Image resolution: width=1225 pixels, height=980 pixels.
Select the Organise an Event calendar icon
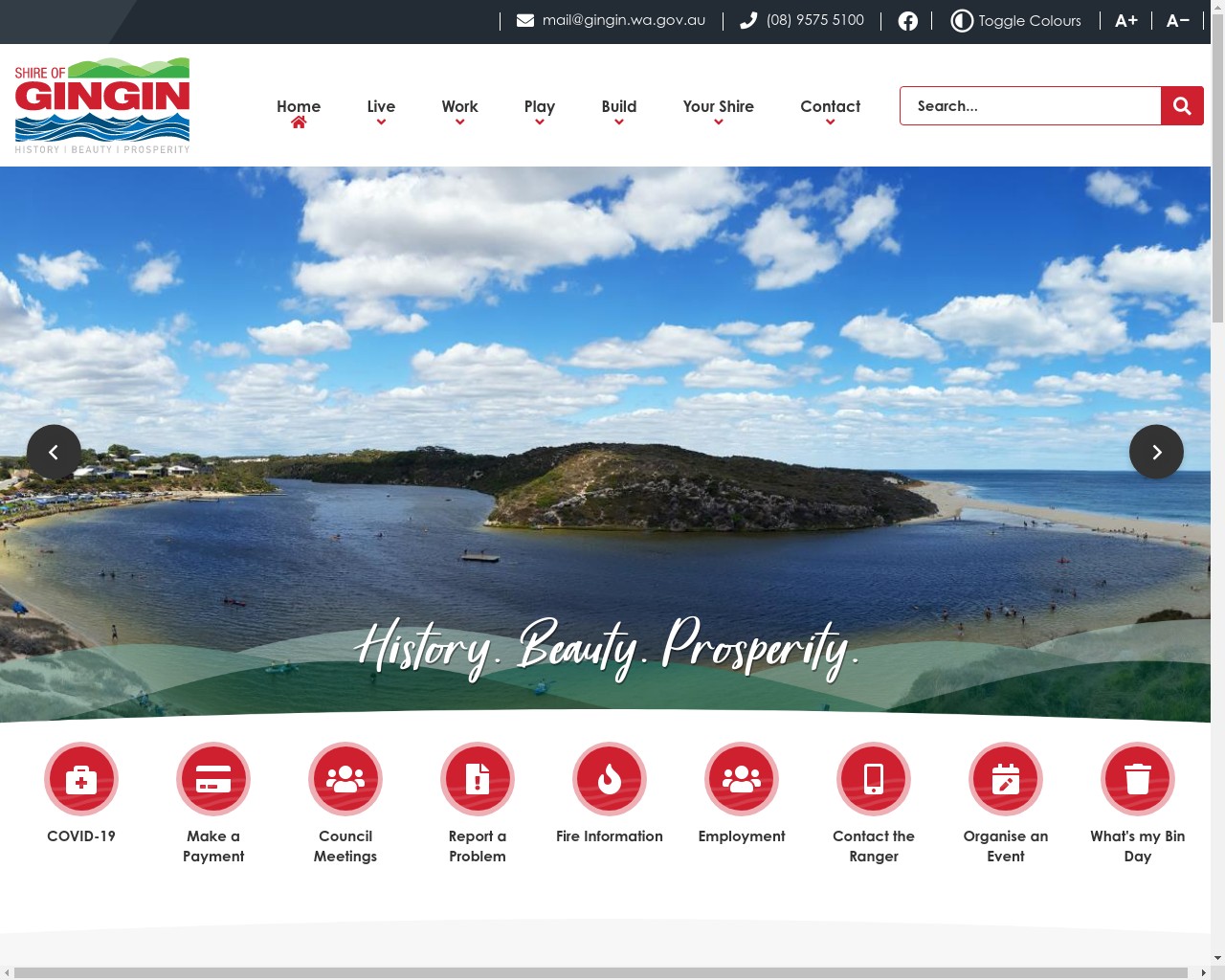click(1006, 779)
